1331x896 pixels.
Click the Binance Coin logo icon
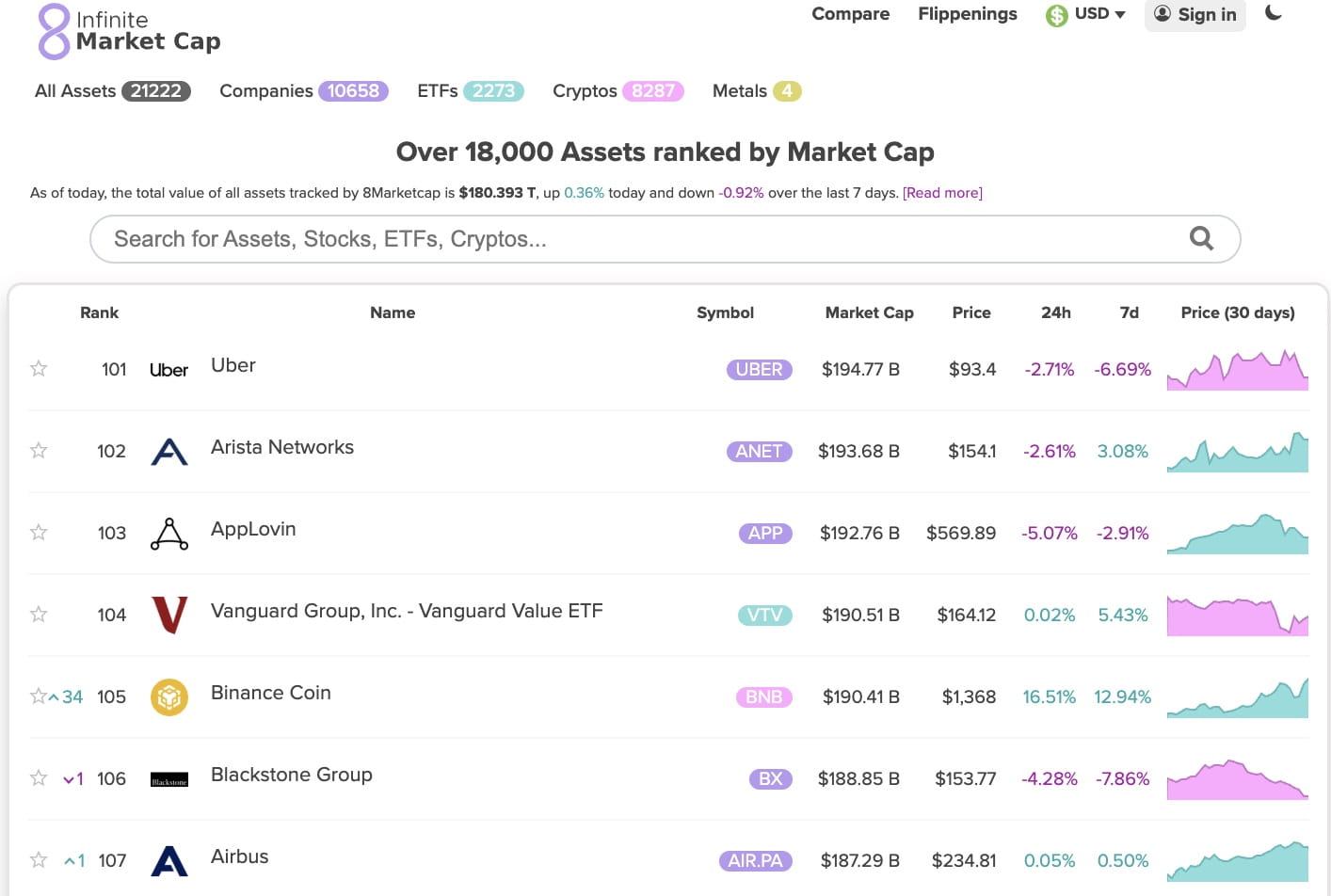[169, 697]
